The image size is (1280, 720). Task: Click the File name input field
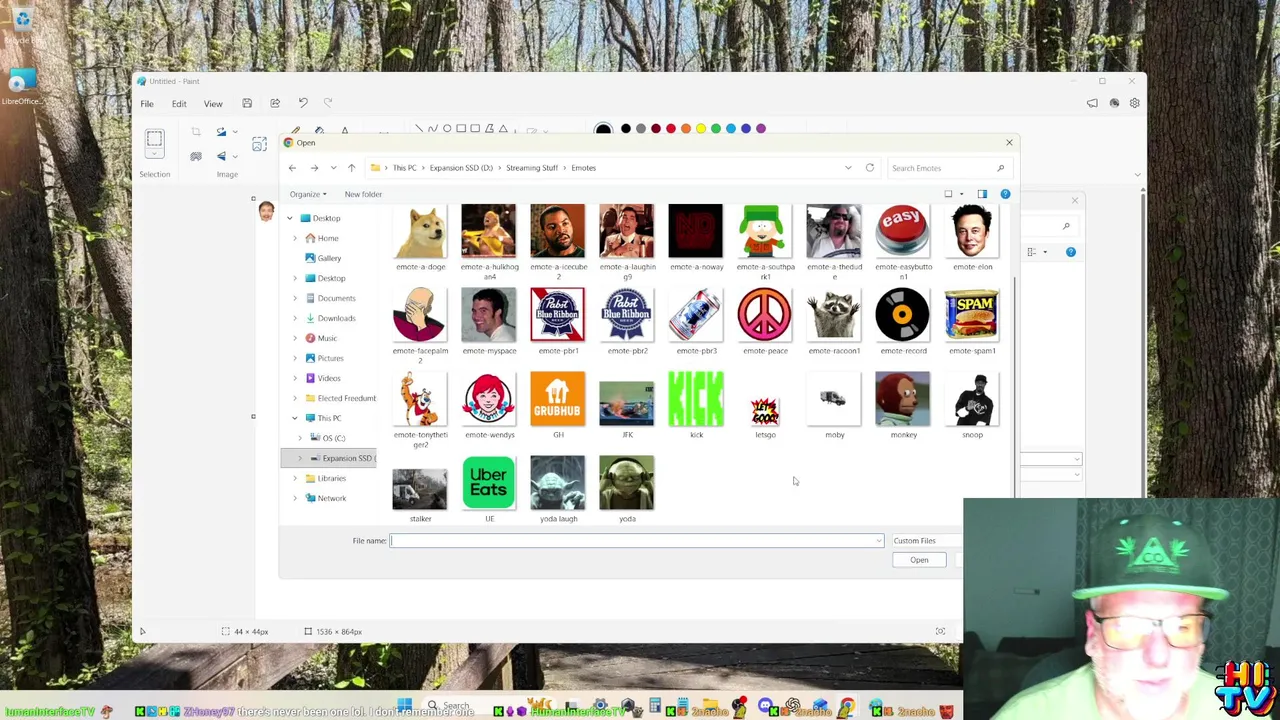[636, 541]
